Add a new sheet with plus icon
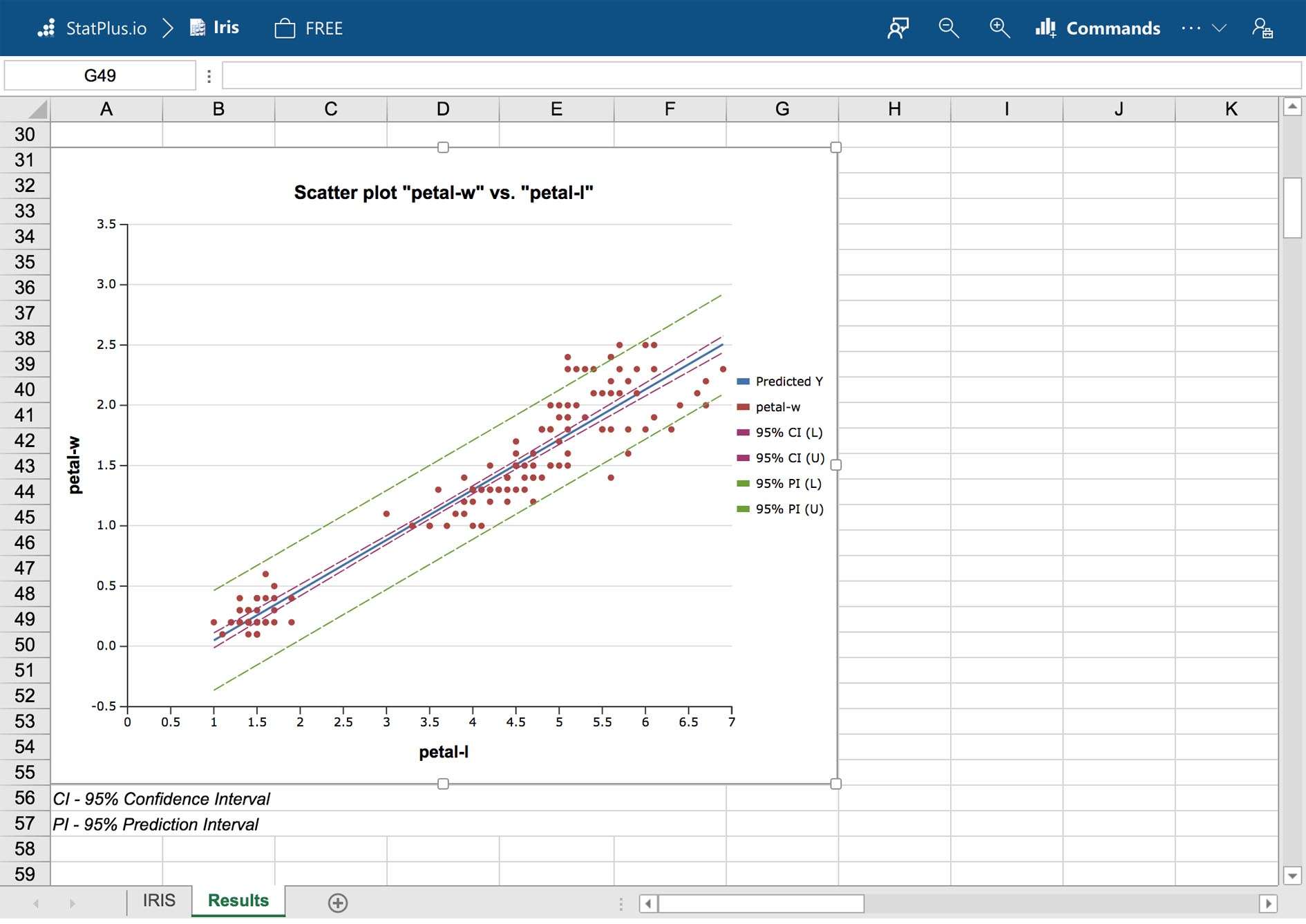 (x=338, y=903)
